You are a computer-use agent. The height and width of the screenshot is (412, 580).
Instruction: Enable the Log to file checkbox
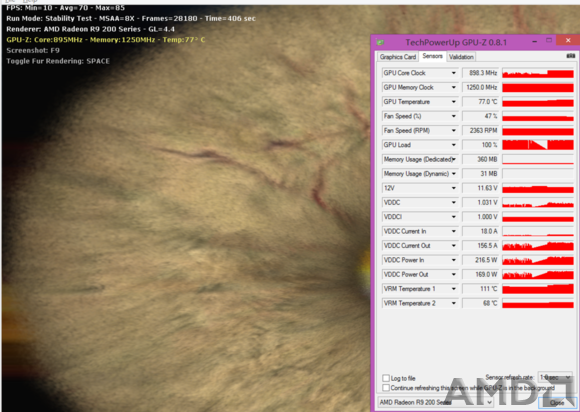point(386,378)
